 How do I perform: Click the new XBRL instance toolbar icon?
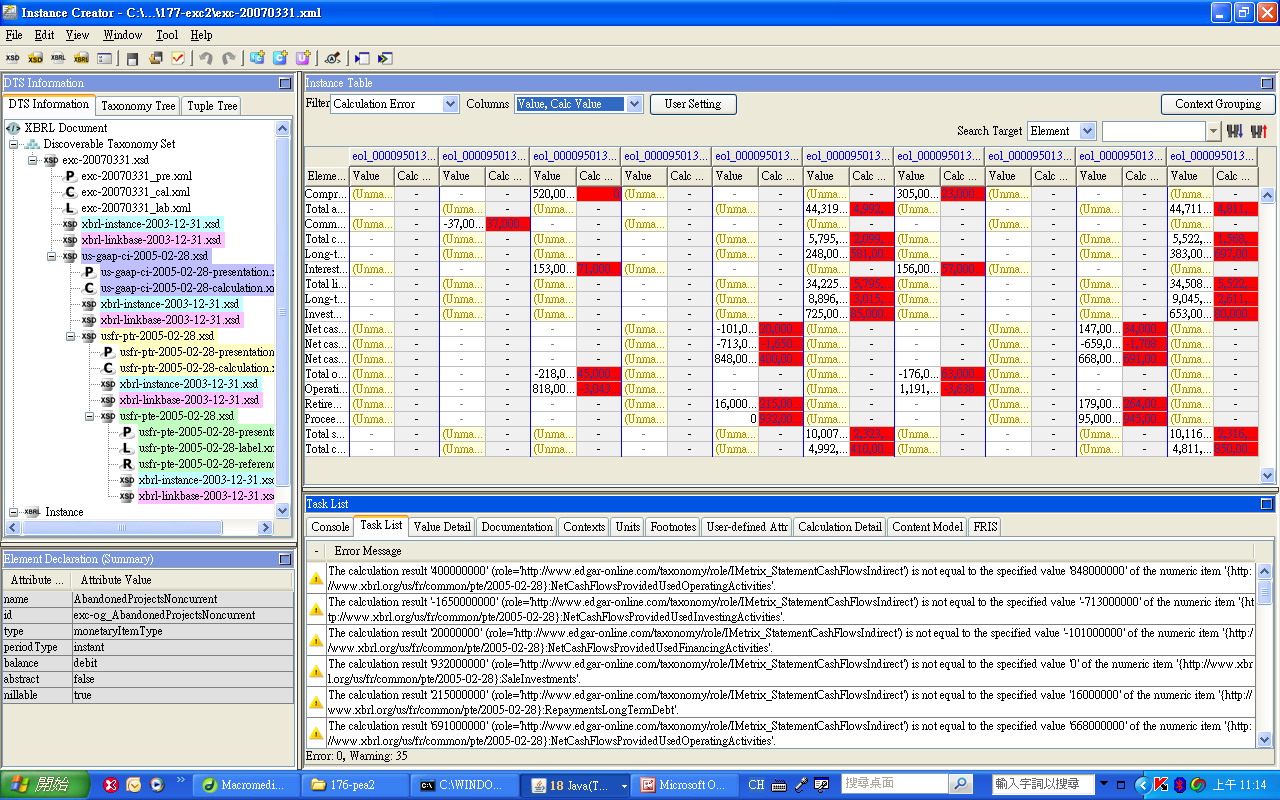[x=58, y=59]
